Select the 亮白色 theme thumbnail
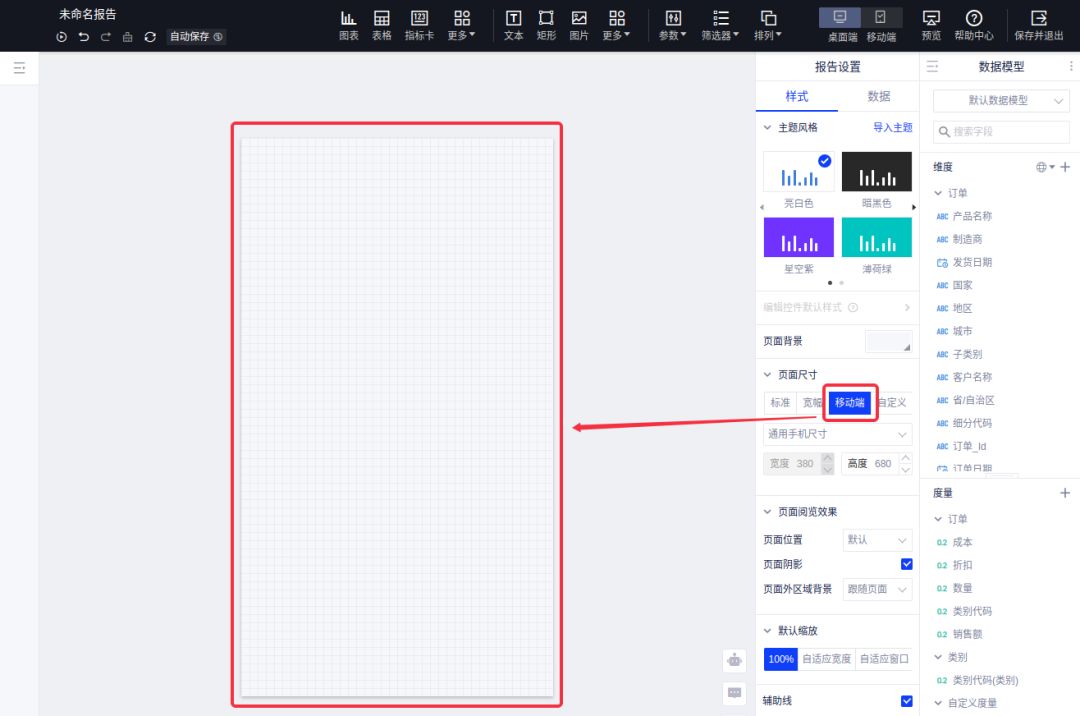Image resolution: width=1080 pixels, height=716 pixels. [799, 172]
